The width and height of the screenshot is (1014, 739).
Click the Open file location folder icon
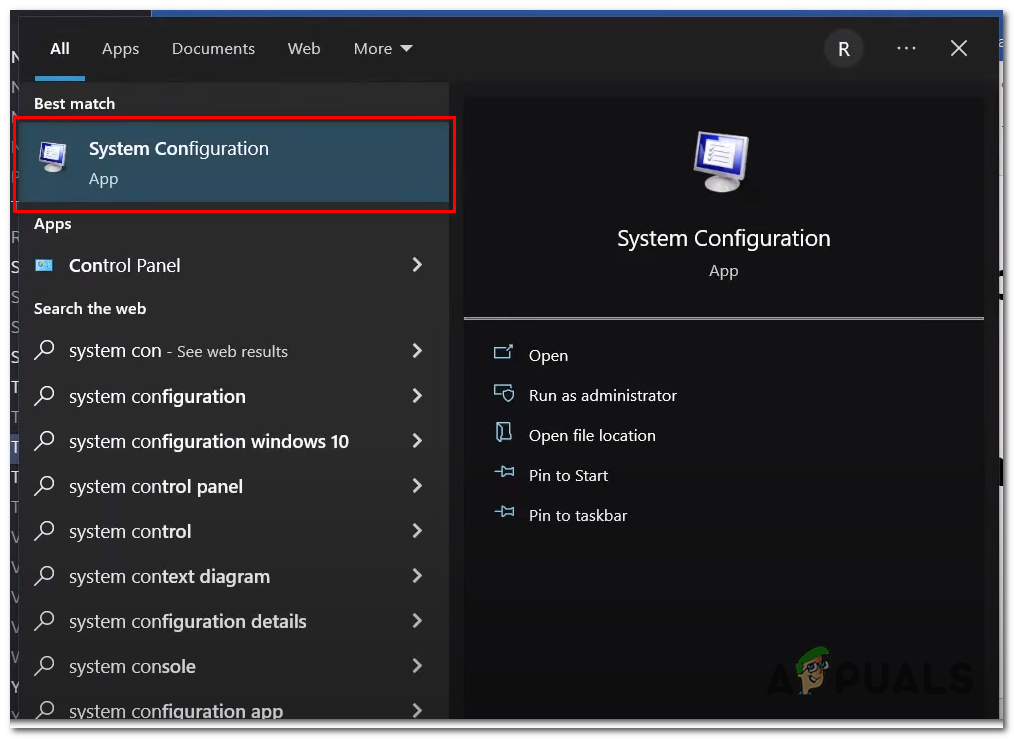503,434
